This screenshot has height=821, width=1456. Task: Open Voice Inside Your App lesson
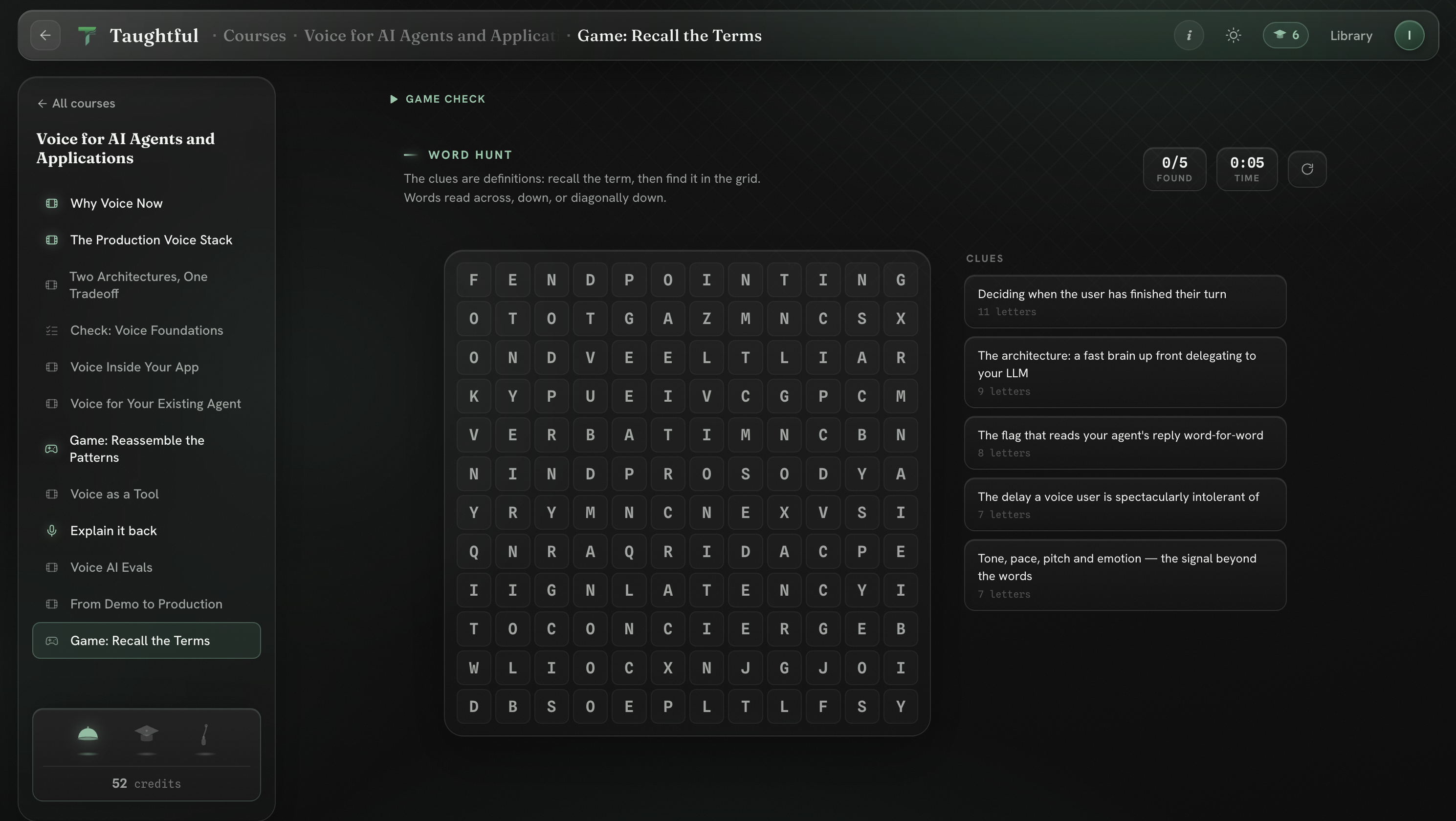point(146,367)
